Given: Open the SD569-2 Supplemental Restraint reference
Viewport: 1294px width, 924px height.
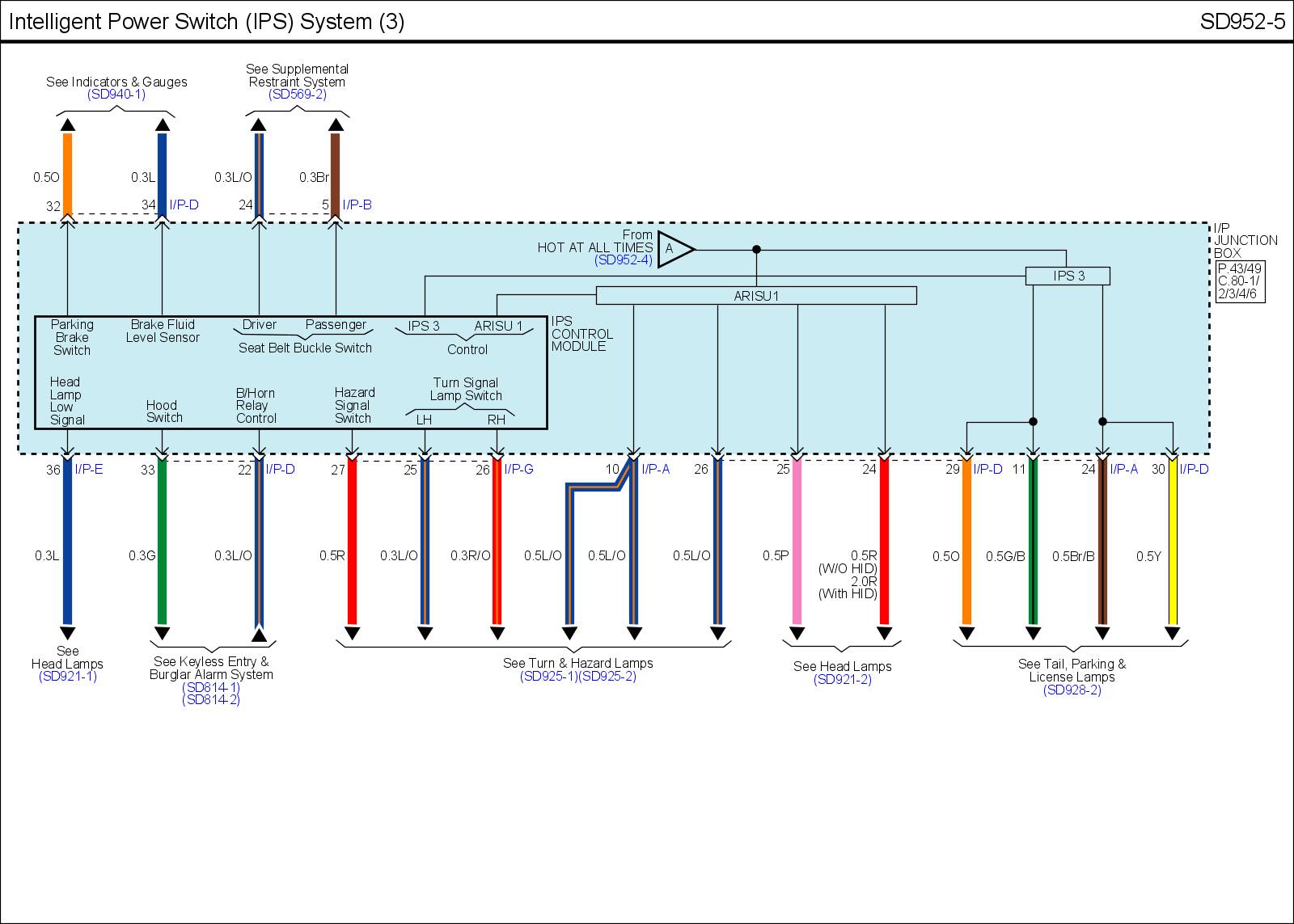Looking at the screenshot, I should click(x=297, y=95).
